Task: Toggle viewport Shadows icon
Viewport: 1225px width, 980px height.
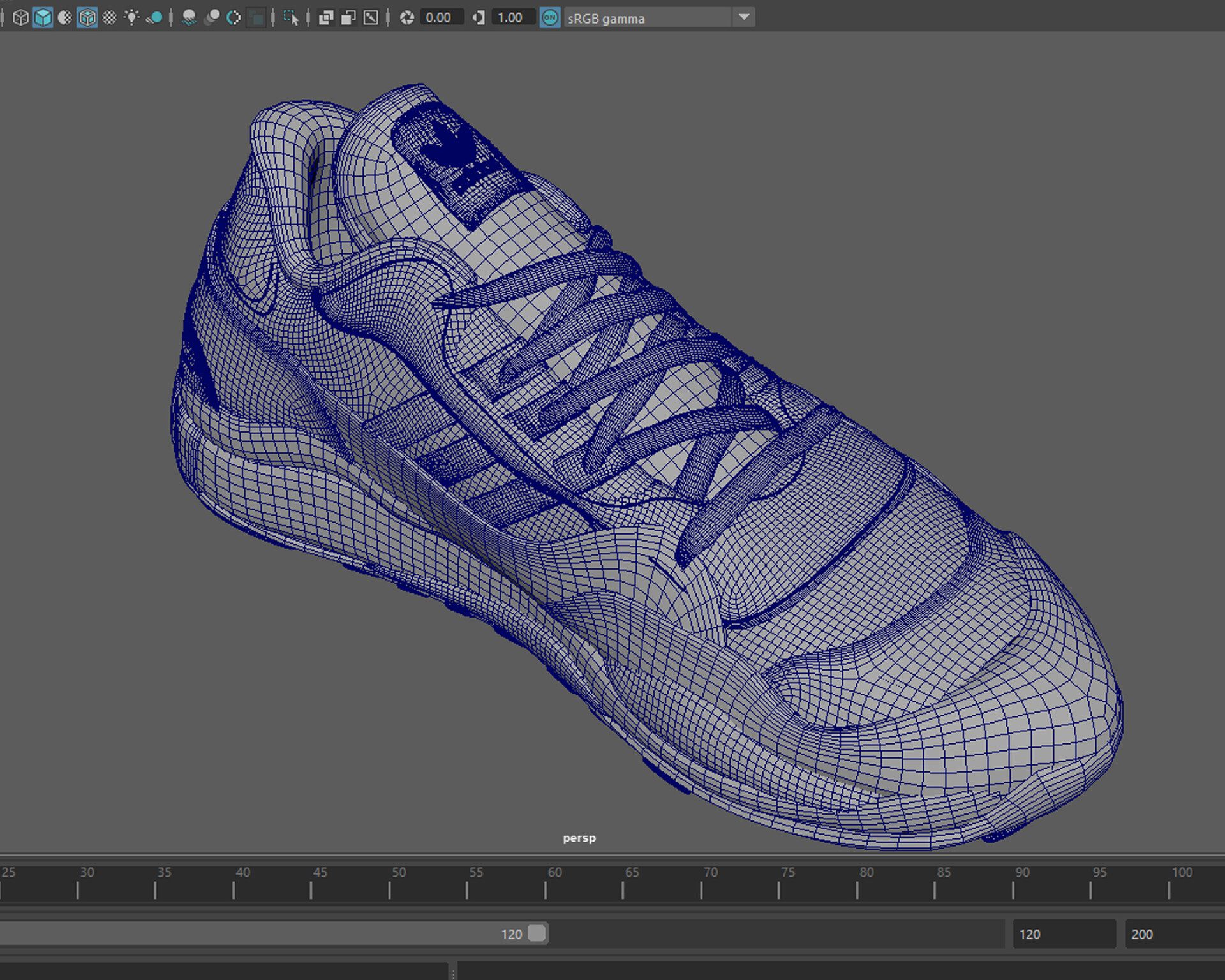Action: 154,18
